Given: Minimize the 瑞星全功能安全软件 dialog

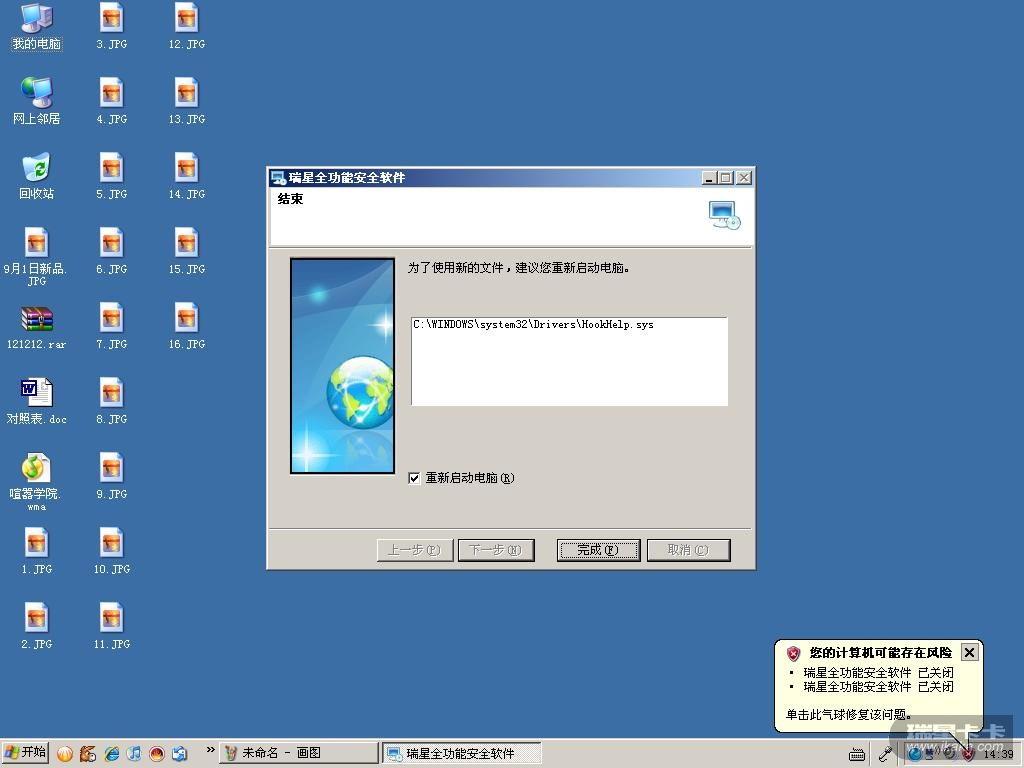Looking at the screenshot, I should coord(709,178).
